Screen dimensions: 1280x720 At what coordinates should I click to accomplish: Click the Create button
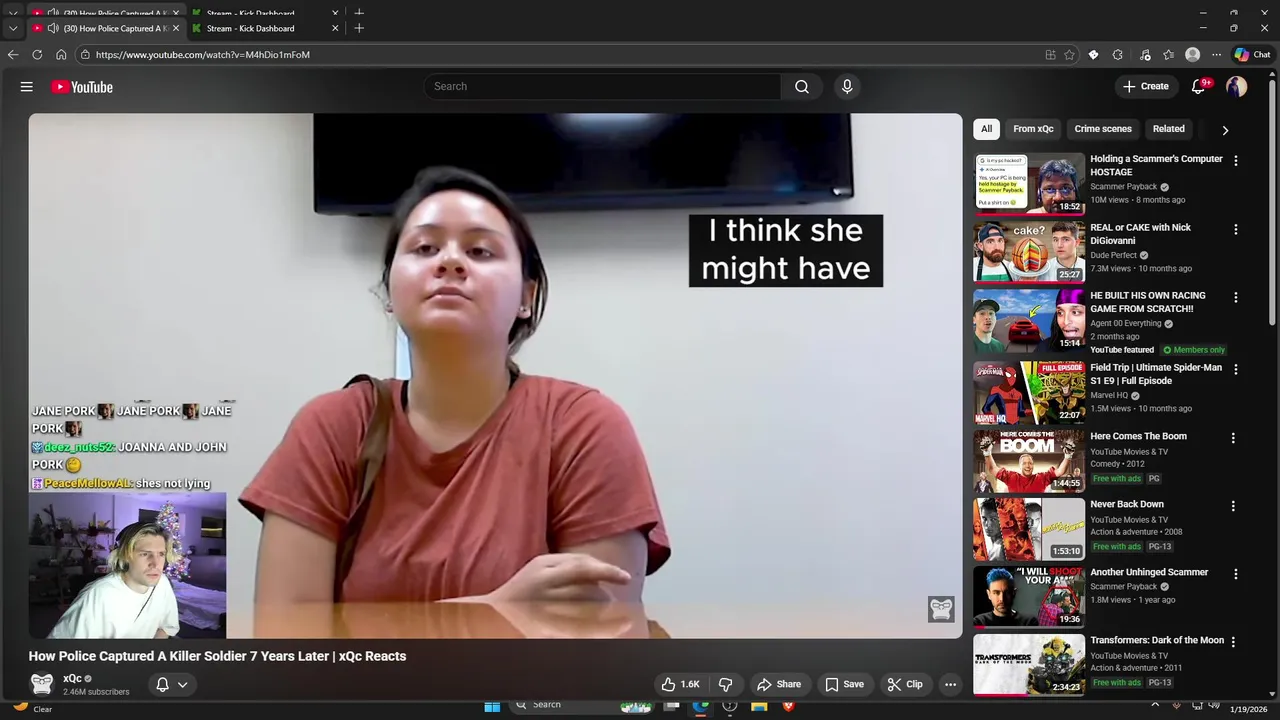tap(1146, 87)
